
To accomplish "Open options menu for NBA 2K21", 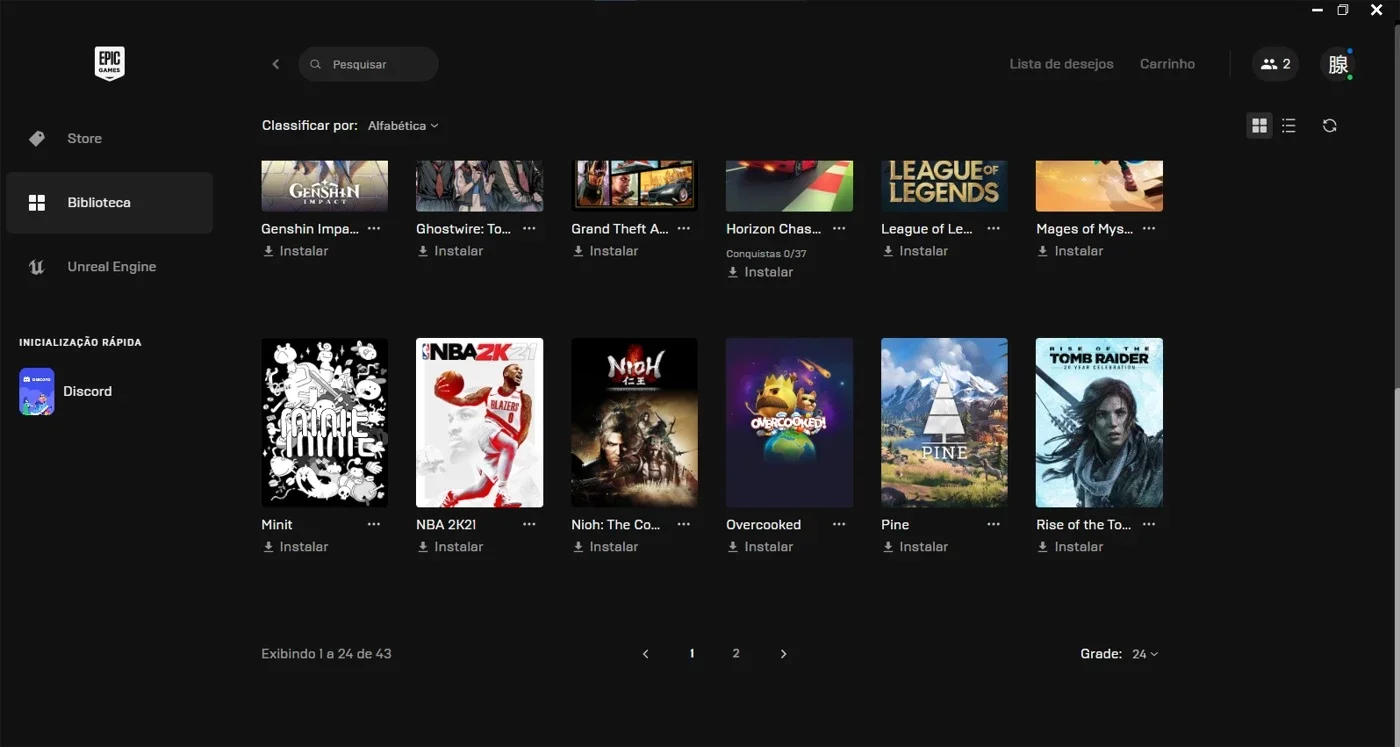I will 529,524.
